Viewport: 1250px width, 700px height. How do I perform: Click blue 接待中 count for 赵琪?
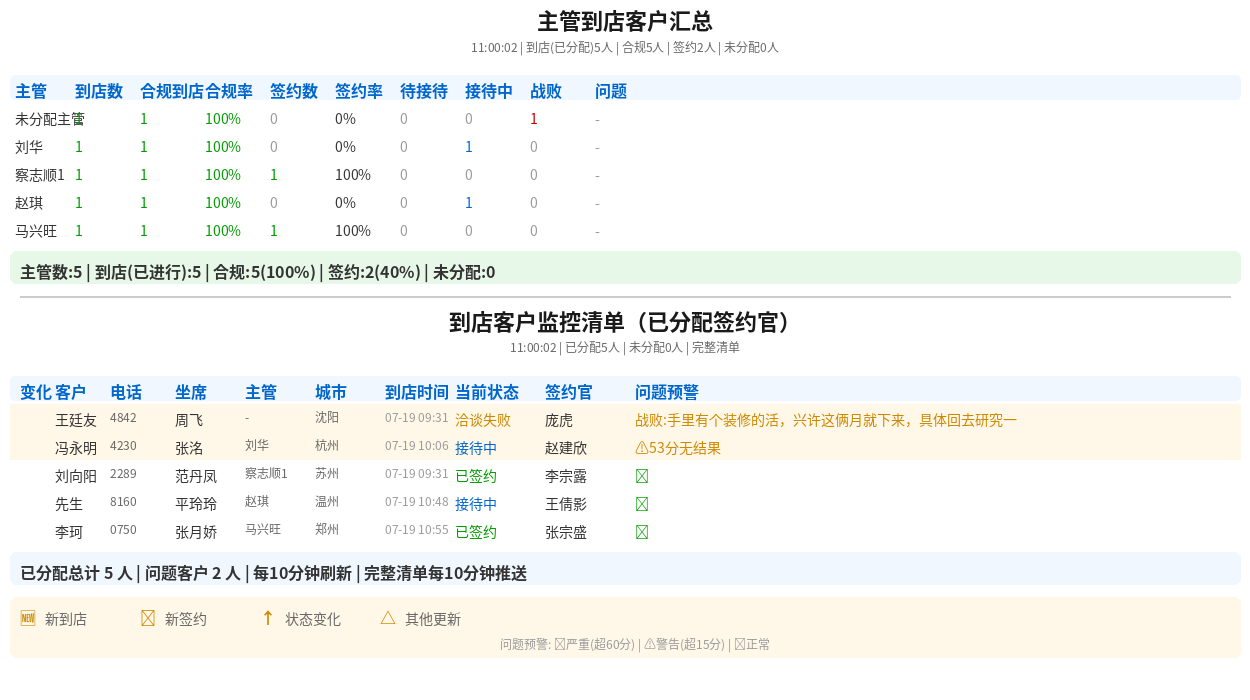click(469, 203)
